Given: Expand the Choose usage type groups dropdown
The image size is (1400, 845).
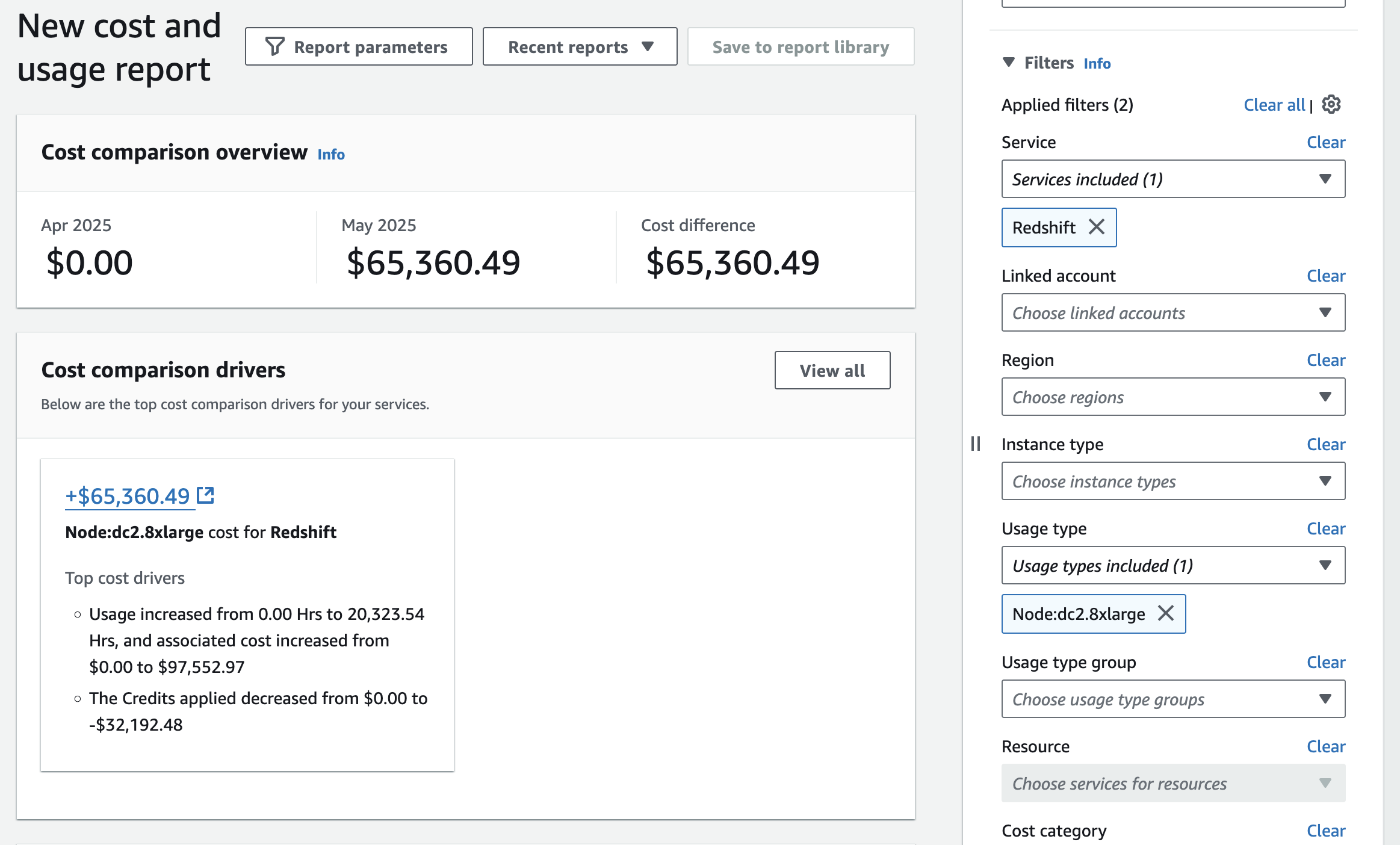Looking at the screenshot, I should click(x=1172, y=699).
